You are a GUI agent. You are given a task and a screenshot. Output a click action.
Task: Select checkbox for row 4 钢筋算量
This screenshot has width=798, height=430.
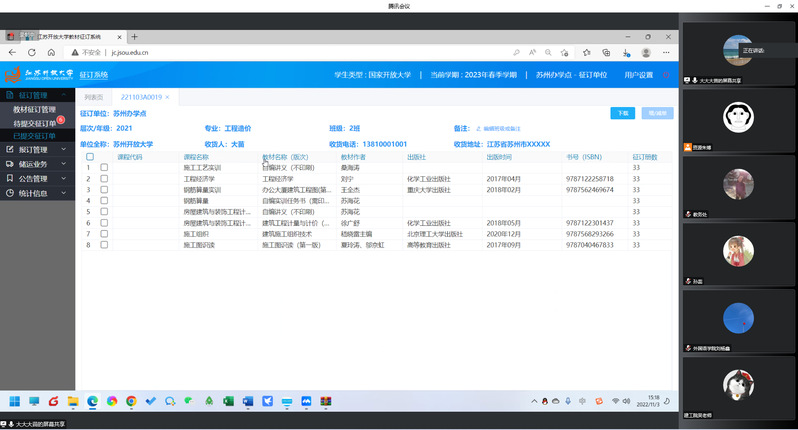click(x=104, y=200)
